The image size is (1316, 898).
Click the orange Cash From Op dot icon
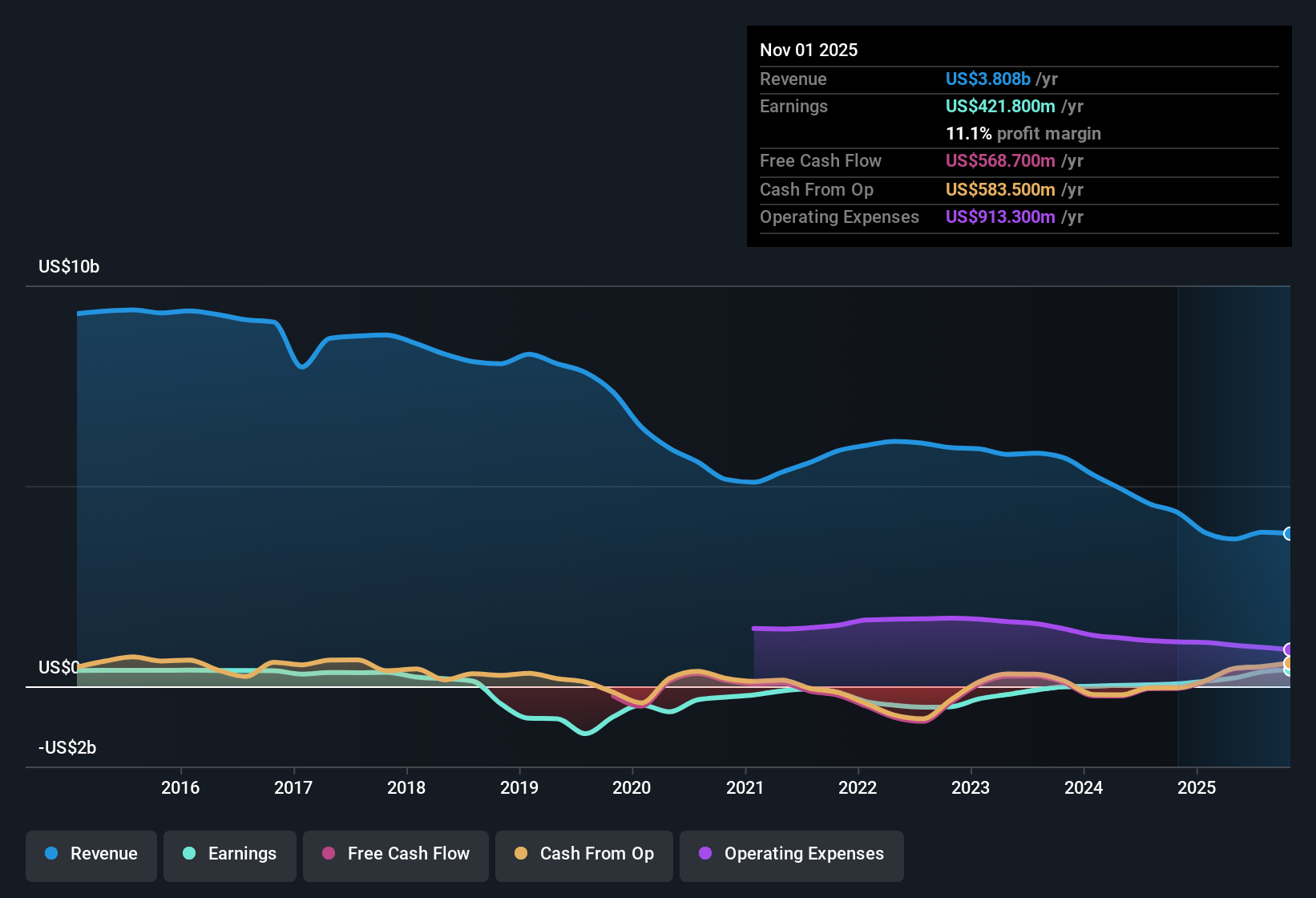(521, 854)
